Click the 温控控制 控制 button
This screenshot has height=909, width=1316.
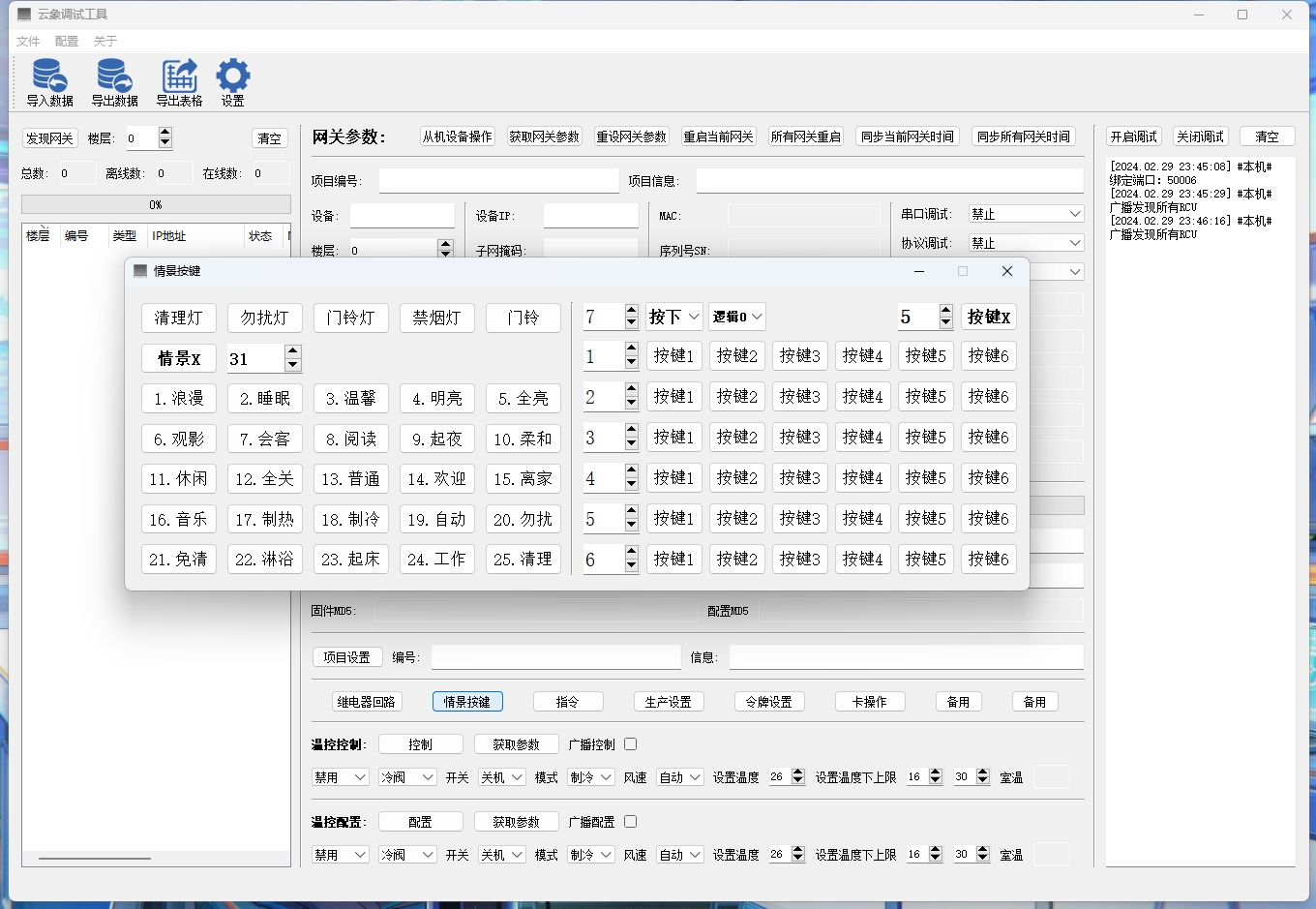[421, 744]
